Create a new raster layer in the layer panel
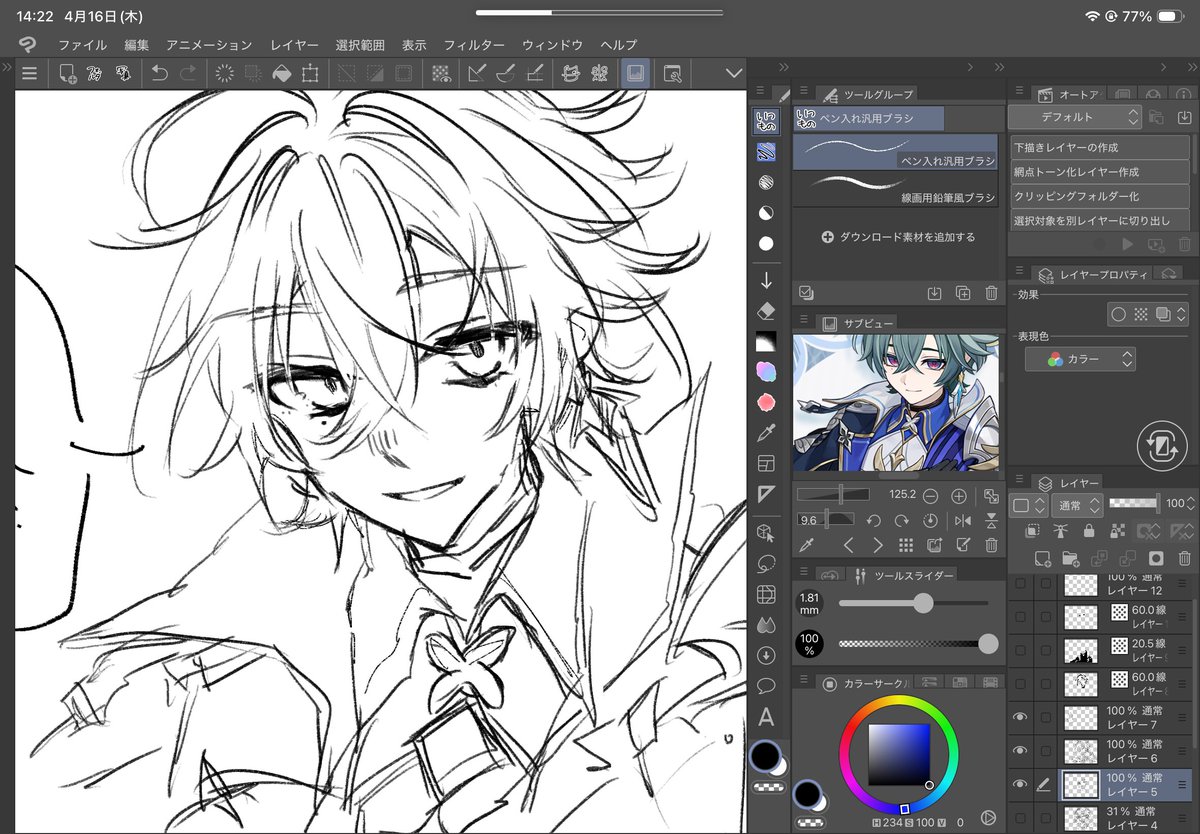 click(1042, 559)
